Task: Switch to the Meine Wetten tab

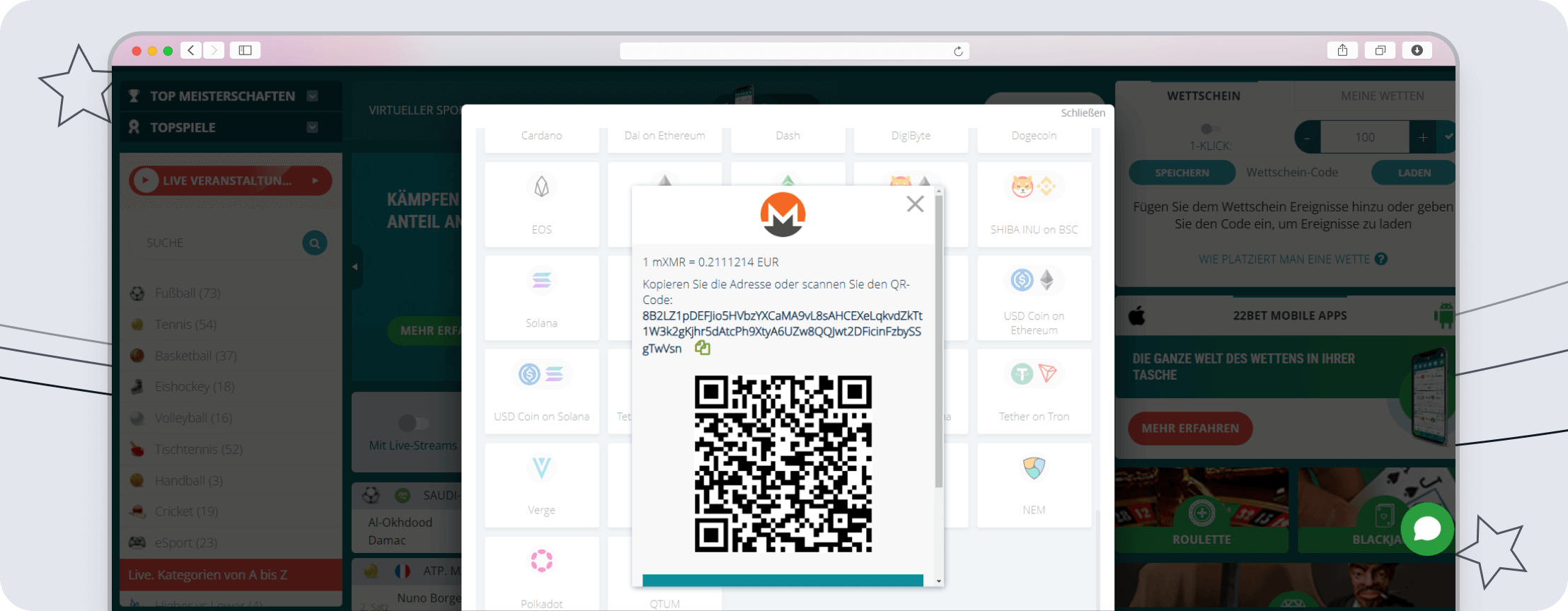Action: 1382,95
